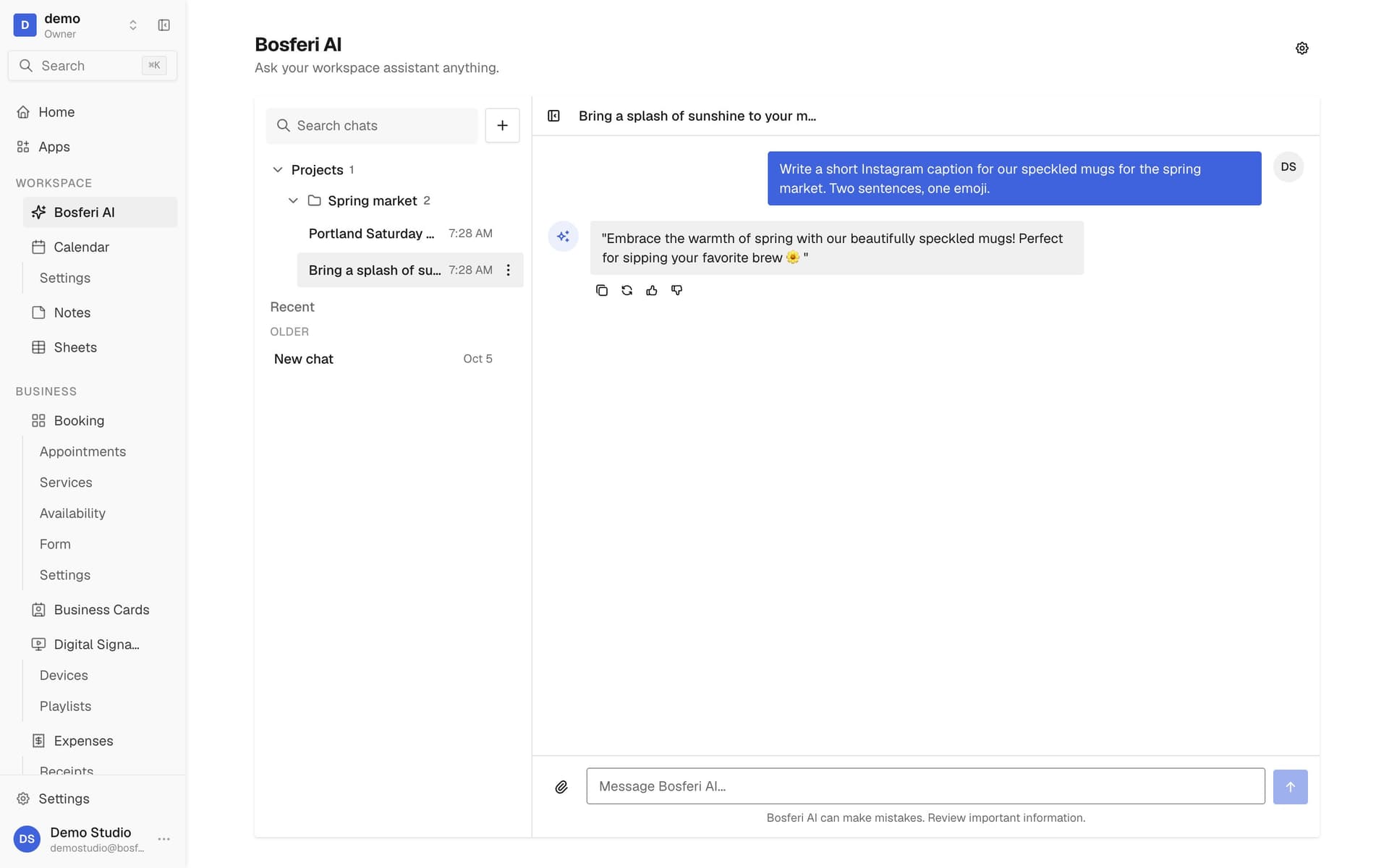Toggle the chat list panel icon beside chat title
Viewport: 1389px width, 868px height.
click(x=553, y=116)
